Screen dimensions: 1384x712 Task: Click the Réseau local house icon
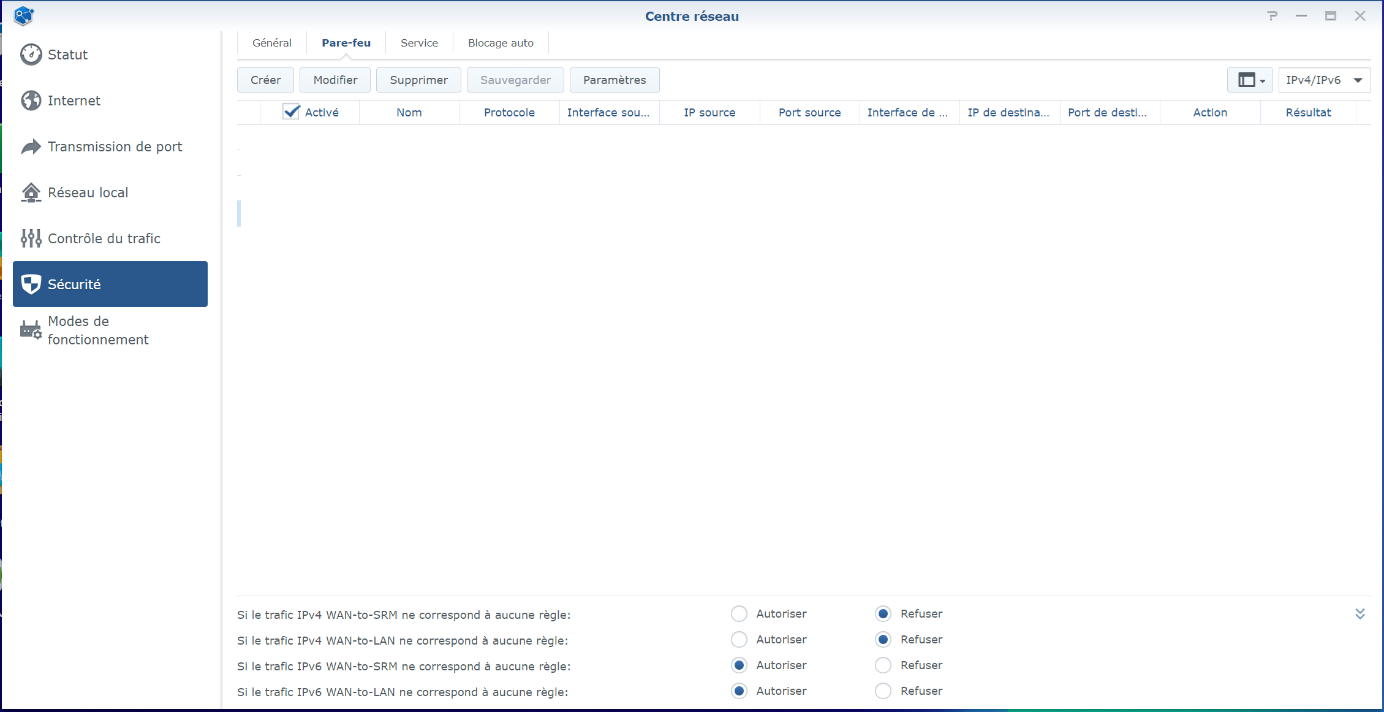coord(31,193)
